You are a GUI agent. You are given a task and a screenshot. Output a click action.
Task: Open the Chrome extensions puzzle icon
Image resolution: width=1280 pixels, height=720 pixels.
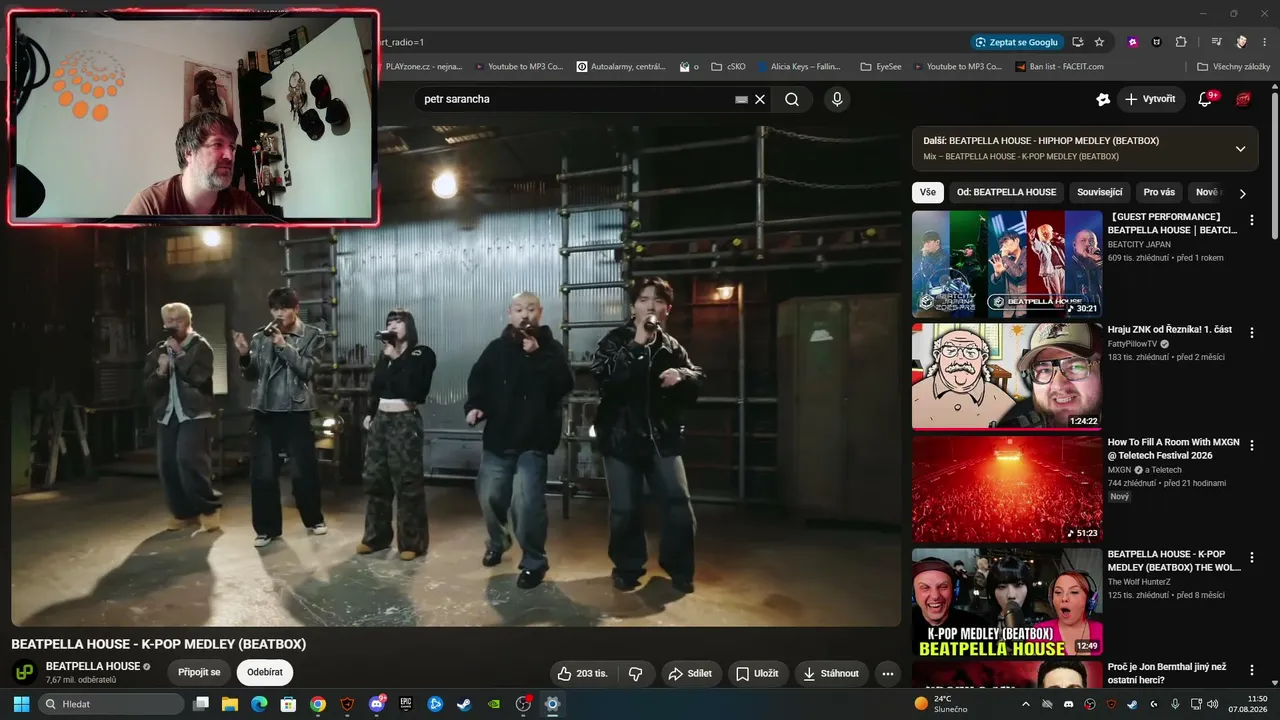pos(1181,42)
